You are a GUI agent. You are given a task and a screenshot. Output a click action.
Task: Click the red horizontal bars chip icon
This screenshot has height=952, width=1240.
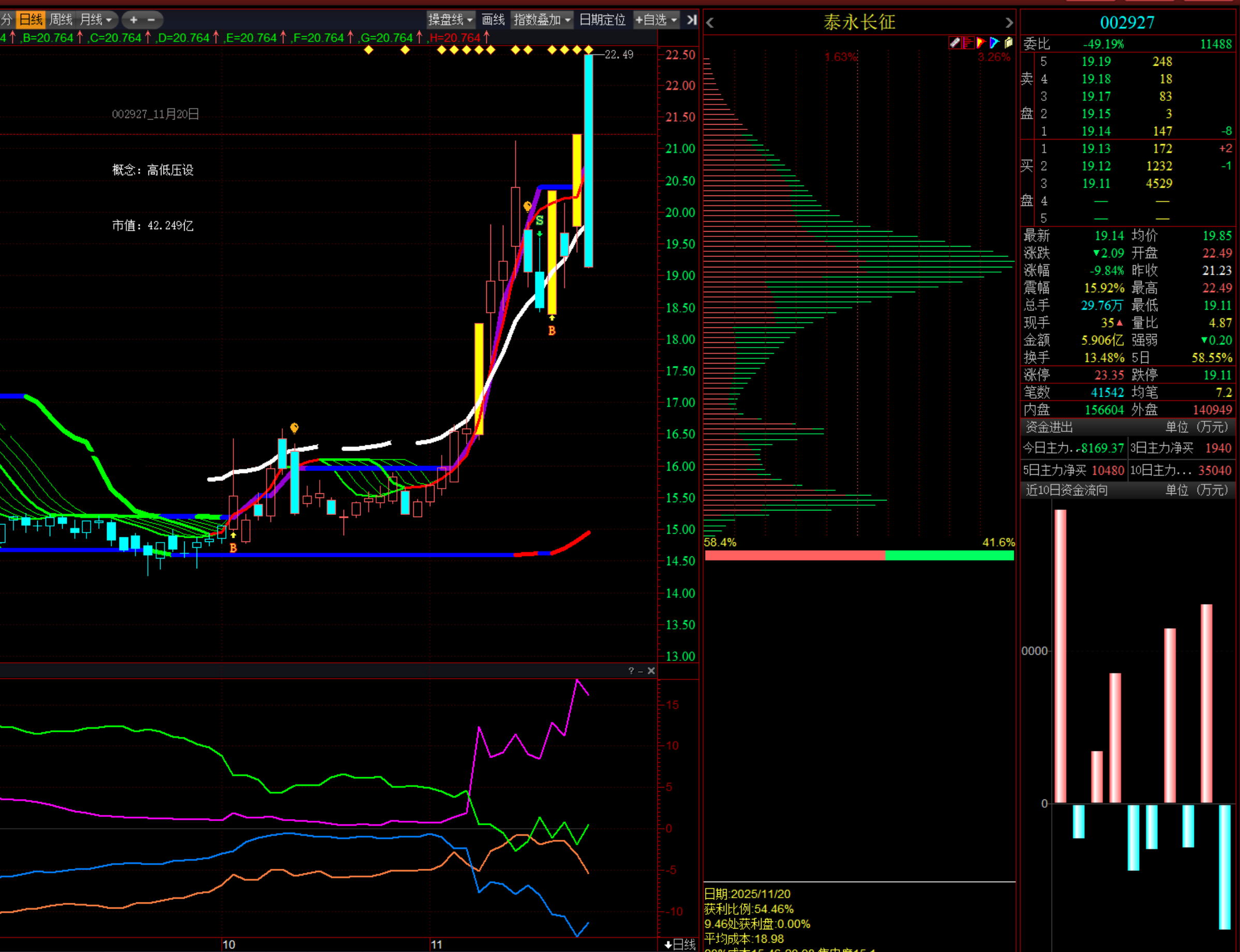pyautogui.click(x=968, y=42)
